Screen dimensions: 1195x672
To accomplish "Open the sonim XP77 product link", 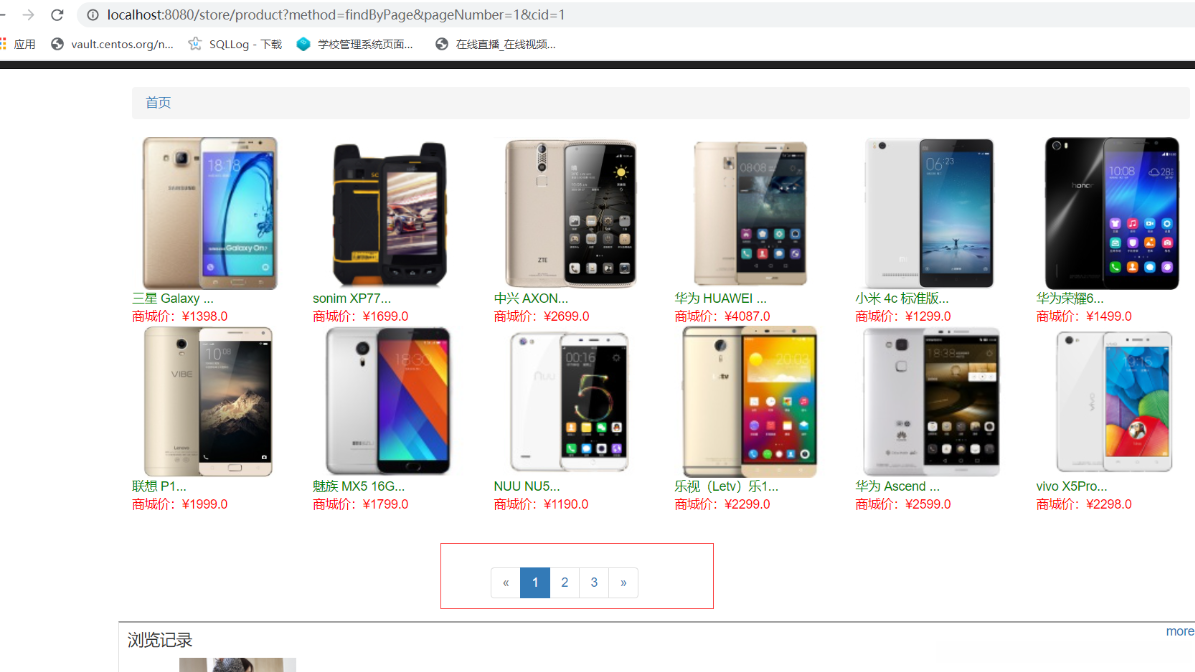I will click(351, 299).
